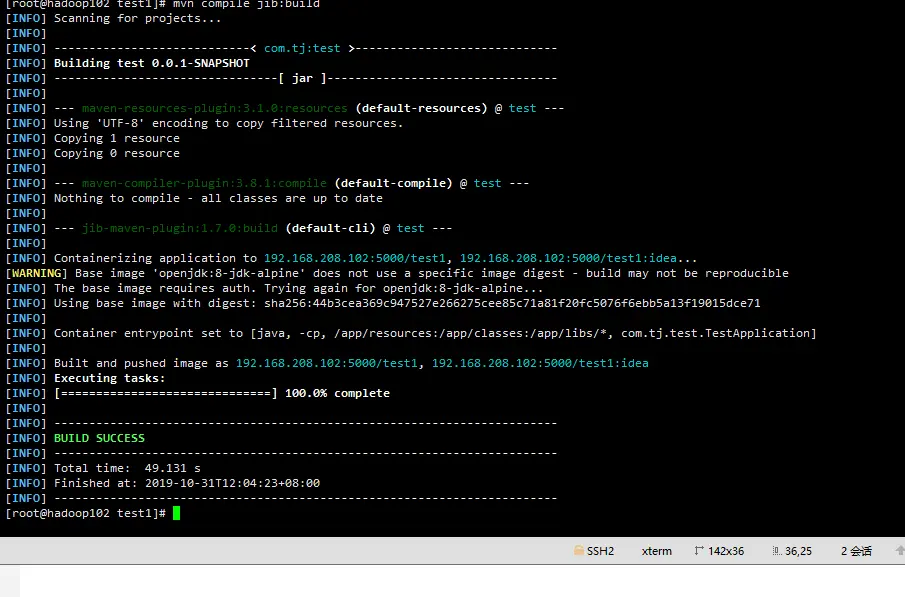Click the maven-resources-plugin:3.1.0:resources text
The image size is (905, 597).
(x=214, y=108)
